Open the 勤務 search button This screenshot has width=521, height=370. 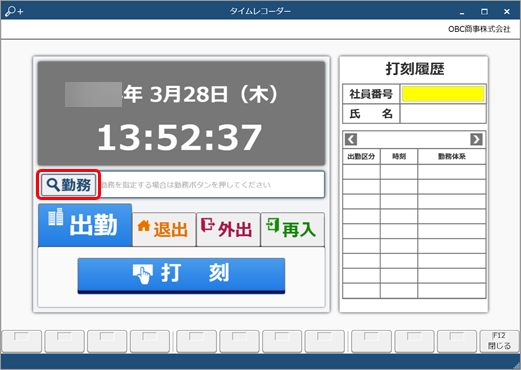69,185
